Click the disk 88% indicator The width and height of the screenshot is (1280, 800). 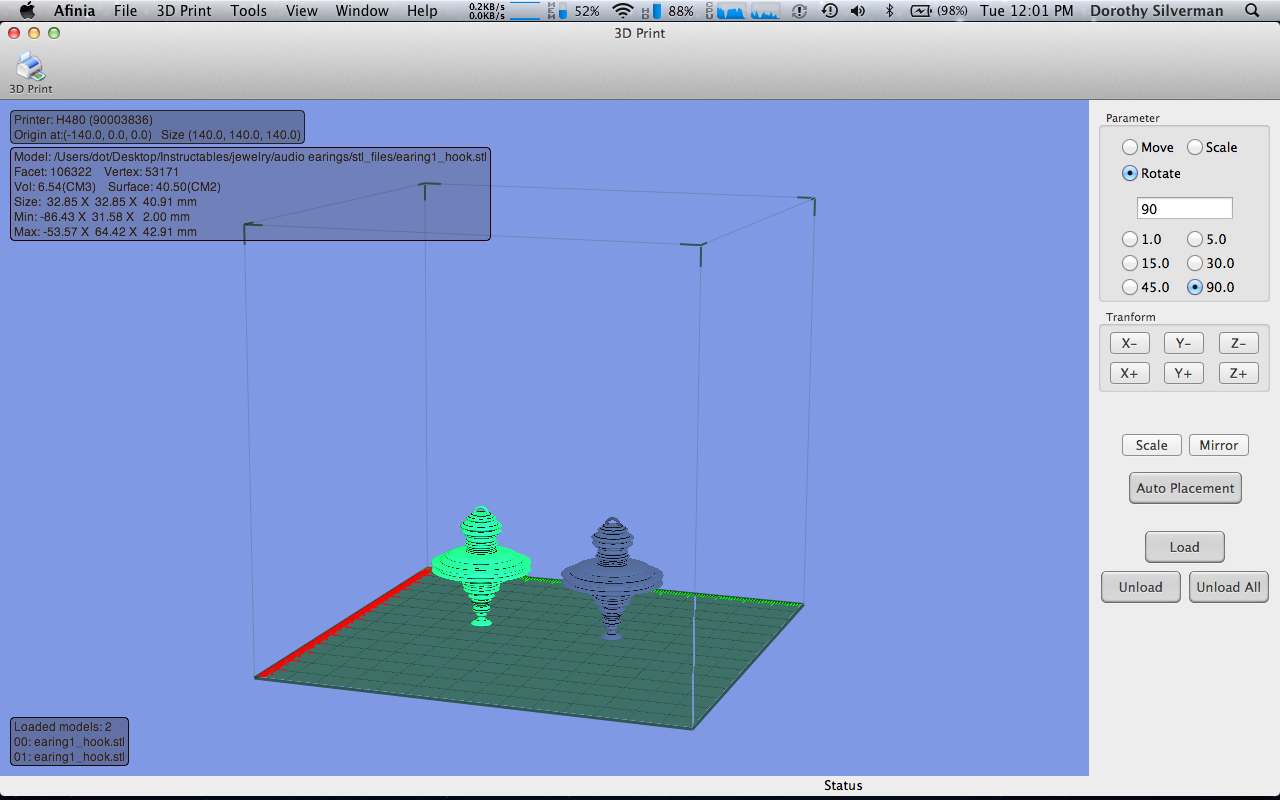(668, 11)
